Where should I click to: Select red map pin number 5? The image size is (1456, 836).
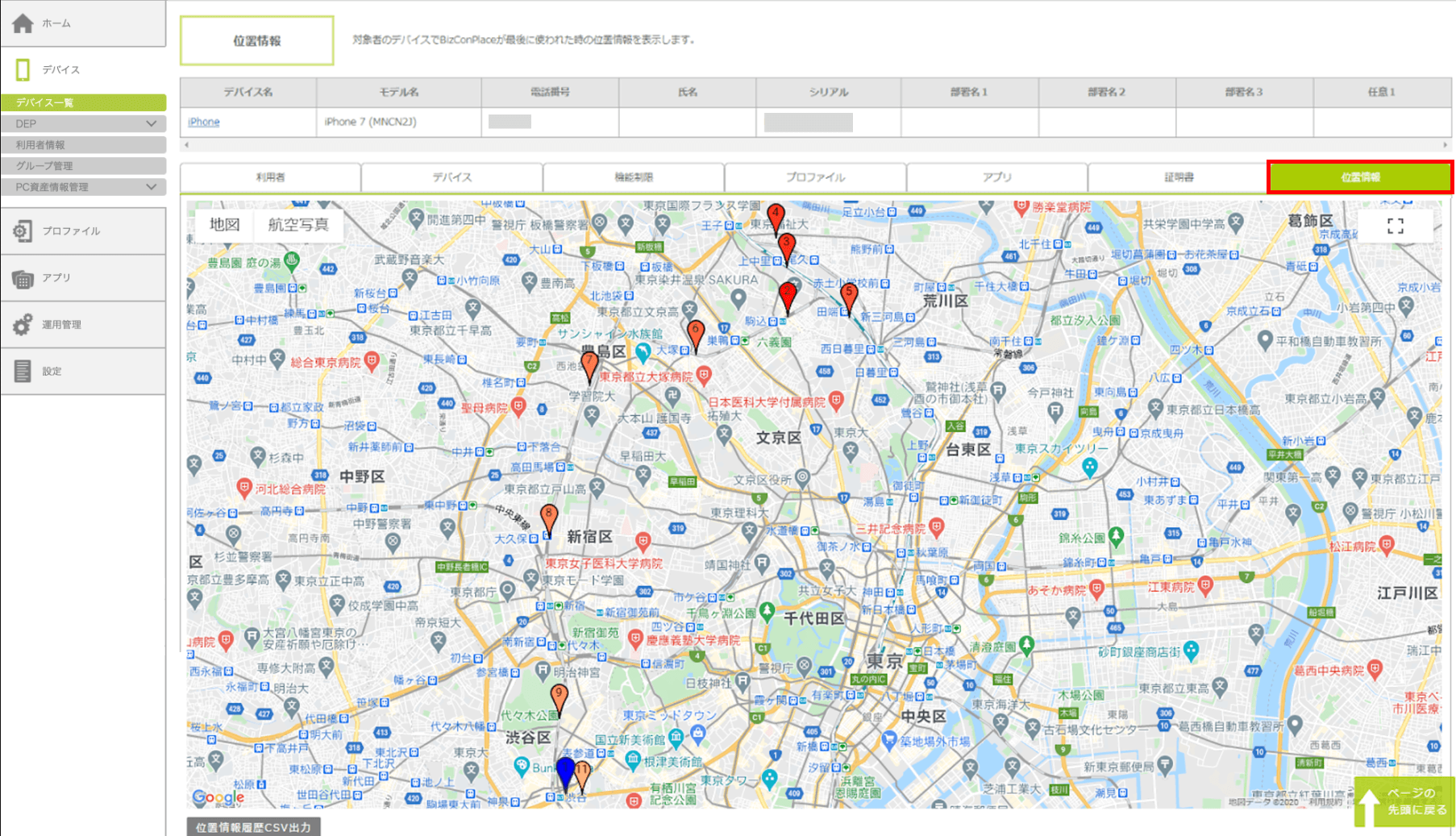click(848, 299)
